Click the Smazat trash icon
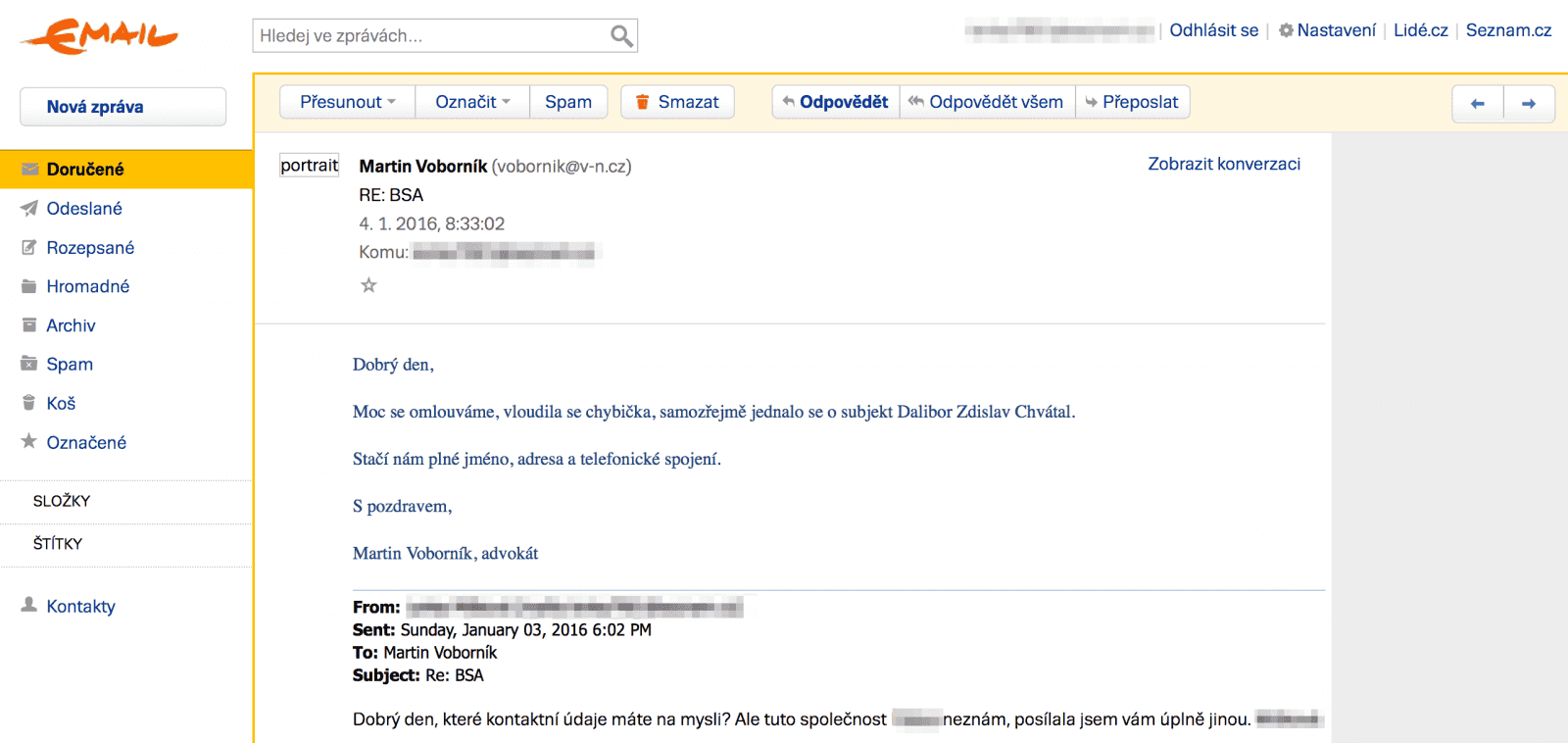The width and height of the screenshot is (1568, 743). pyautogui.click(x=643, y=102)
